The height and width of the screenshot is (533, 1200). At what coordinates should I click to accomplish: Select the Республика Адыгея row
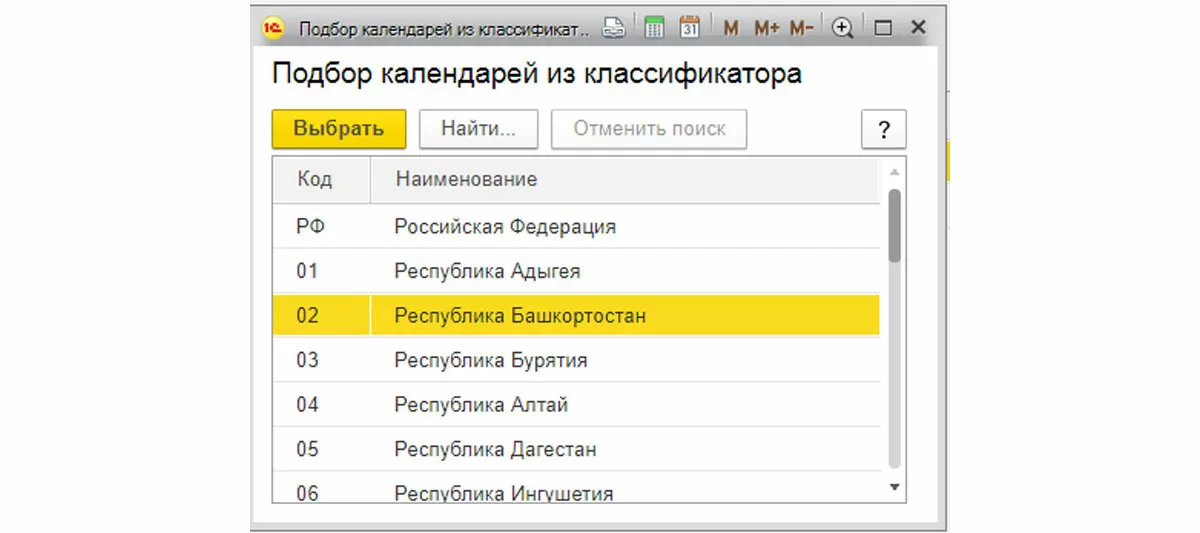click(x=487, y=271)
